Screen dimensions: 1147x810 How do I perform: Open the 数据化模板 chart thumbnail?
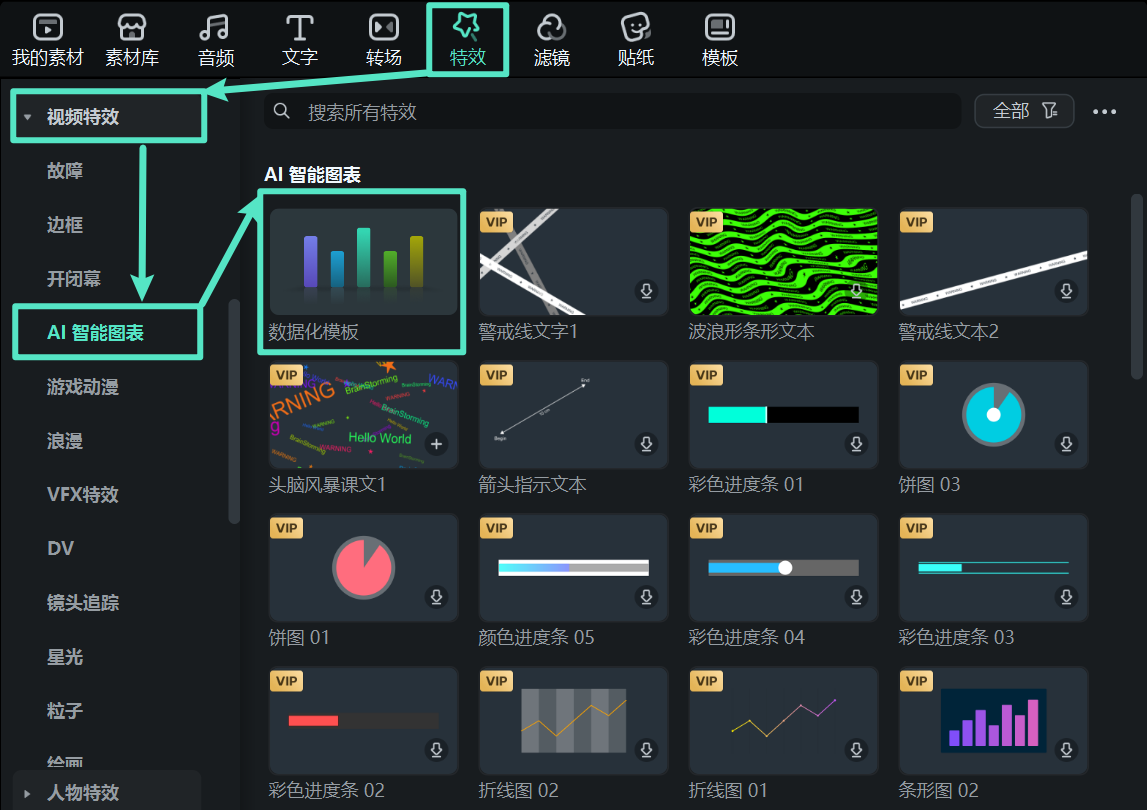click(x=362, y=262)
